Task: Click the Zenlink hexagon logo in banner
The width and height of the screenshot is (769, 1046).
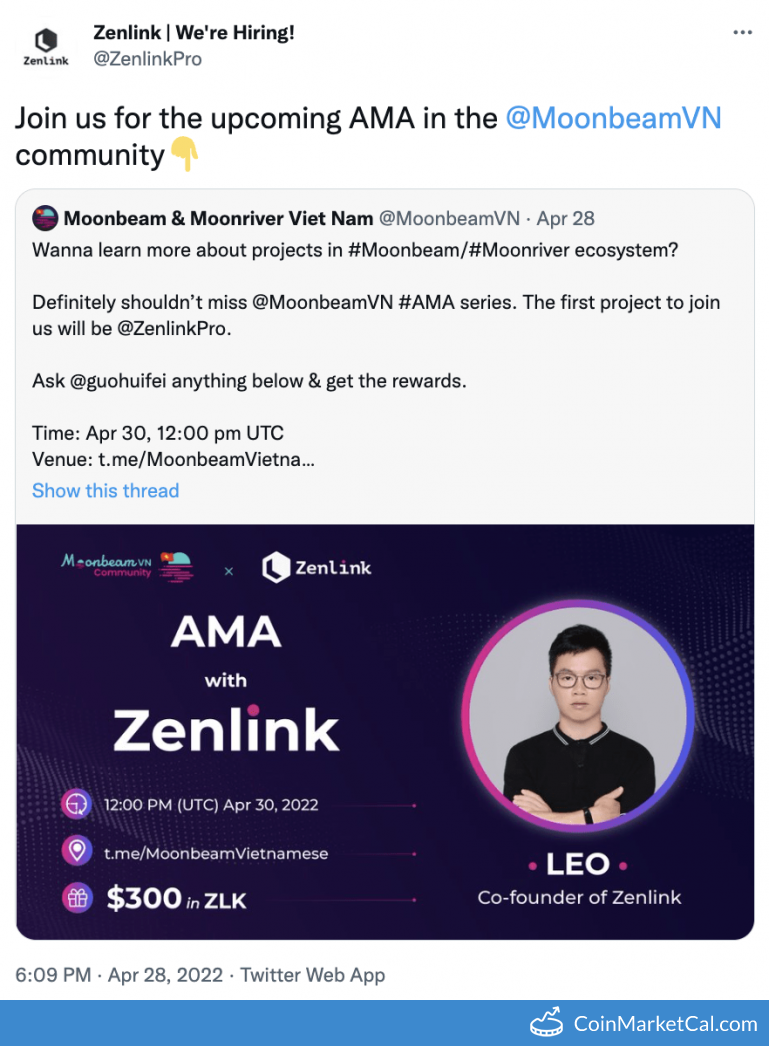Action: (276, 568)
